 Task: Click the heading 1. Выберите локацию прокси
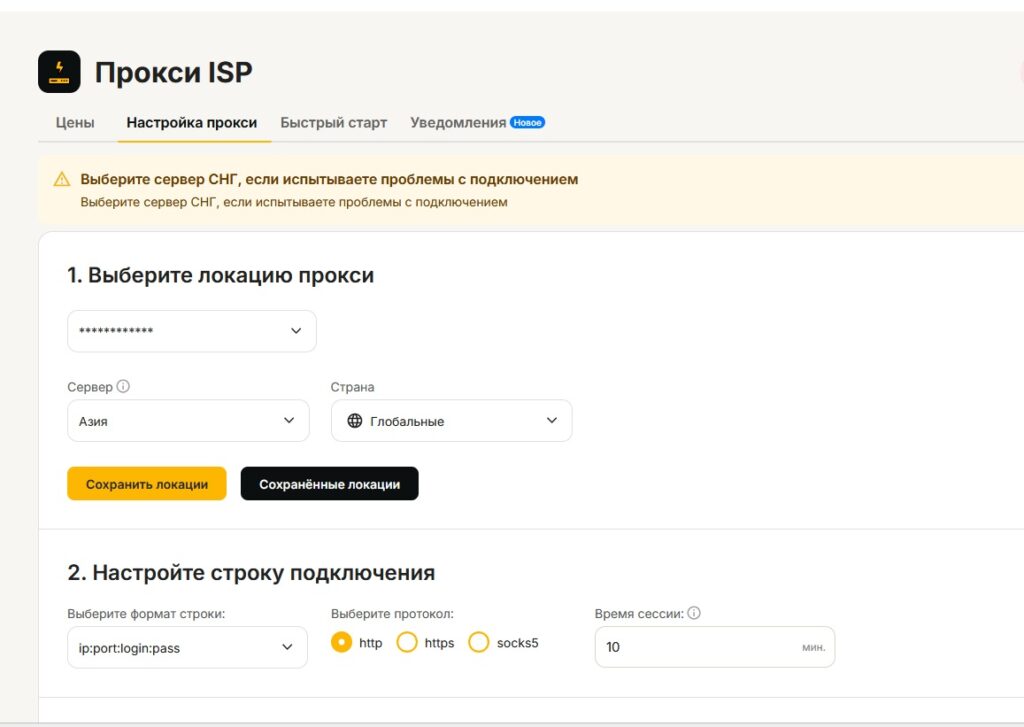pyautogui.click(x=221, y=275)
